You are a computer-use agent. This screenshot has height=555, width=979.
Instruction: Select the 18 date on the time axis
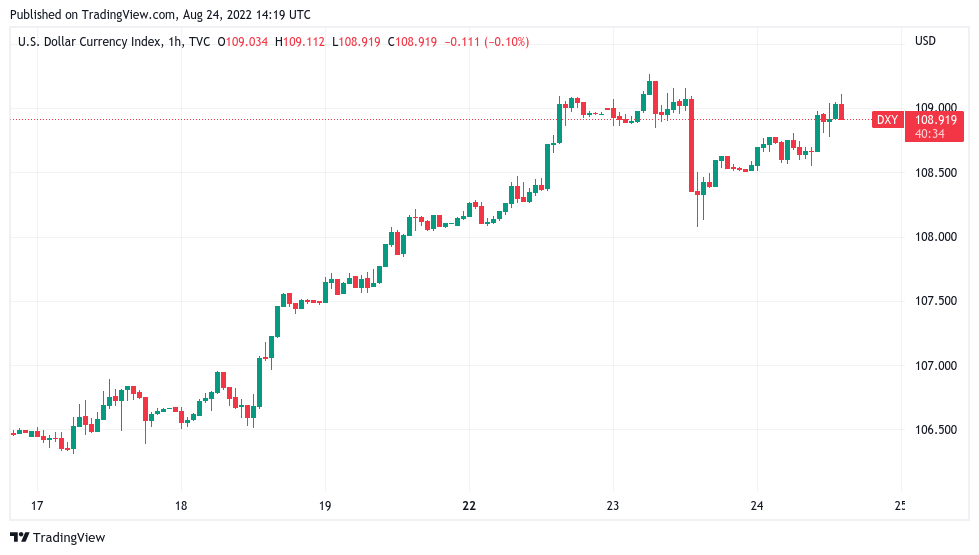click(x=181, y=505)
